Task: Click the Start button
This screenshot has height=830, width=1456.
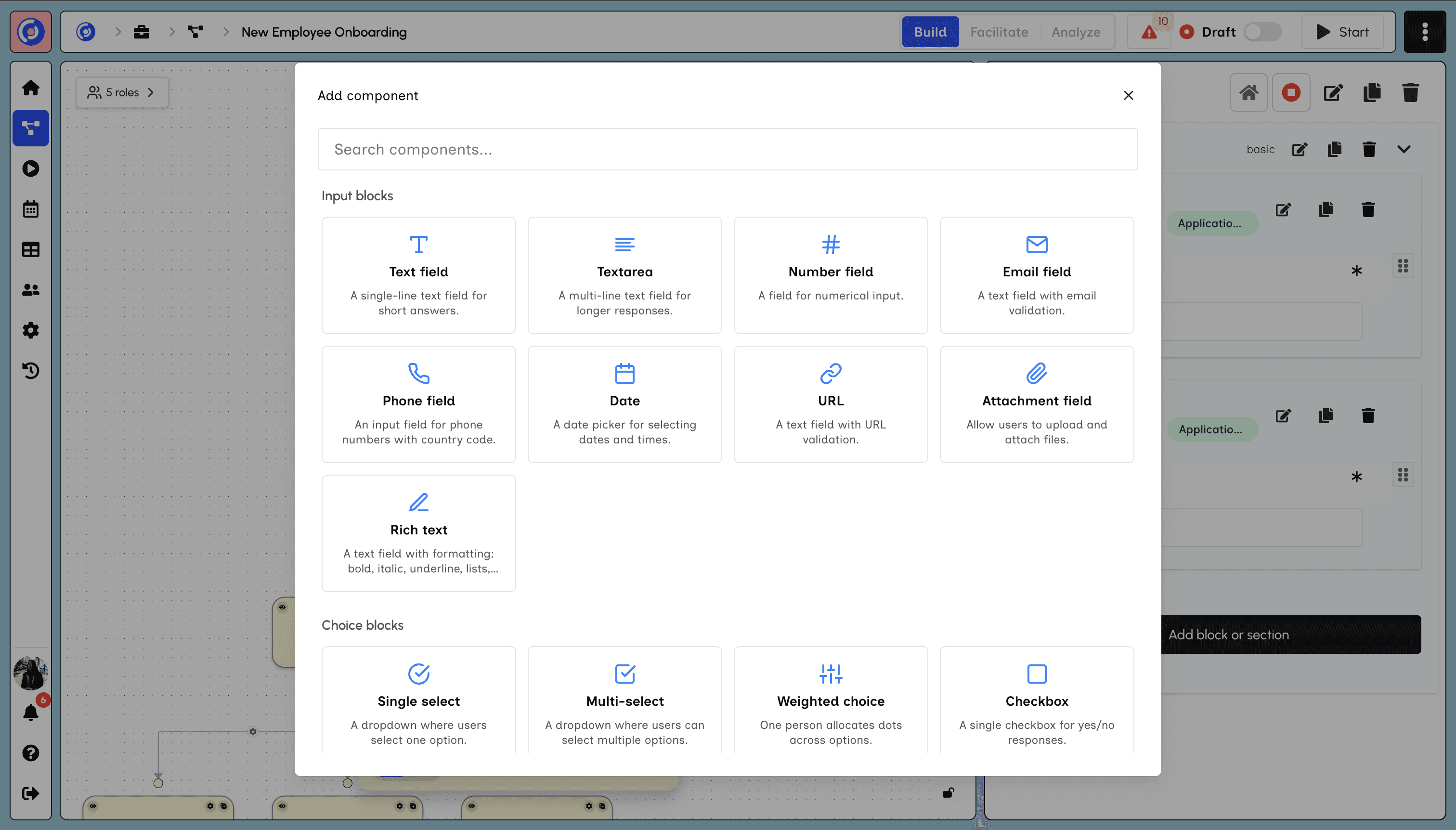Action: pyautogui.click(x=1342, y=32)
